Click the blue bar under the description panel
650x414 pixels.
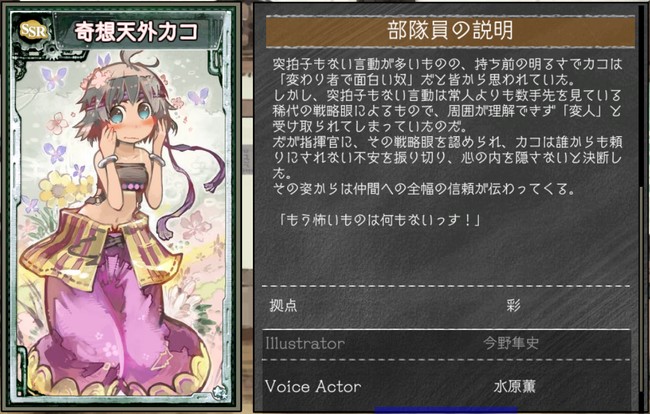(446, 410)
